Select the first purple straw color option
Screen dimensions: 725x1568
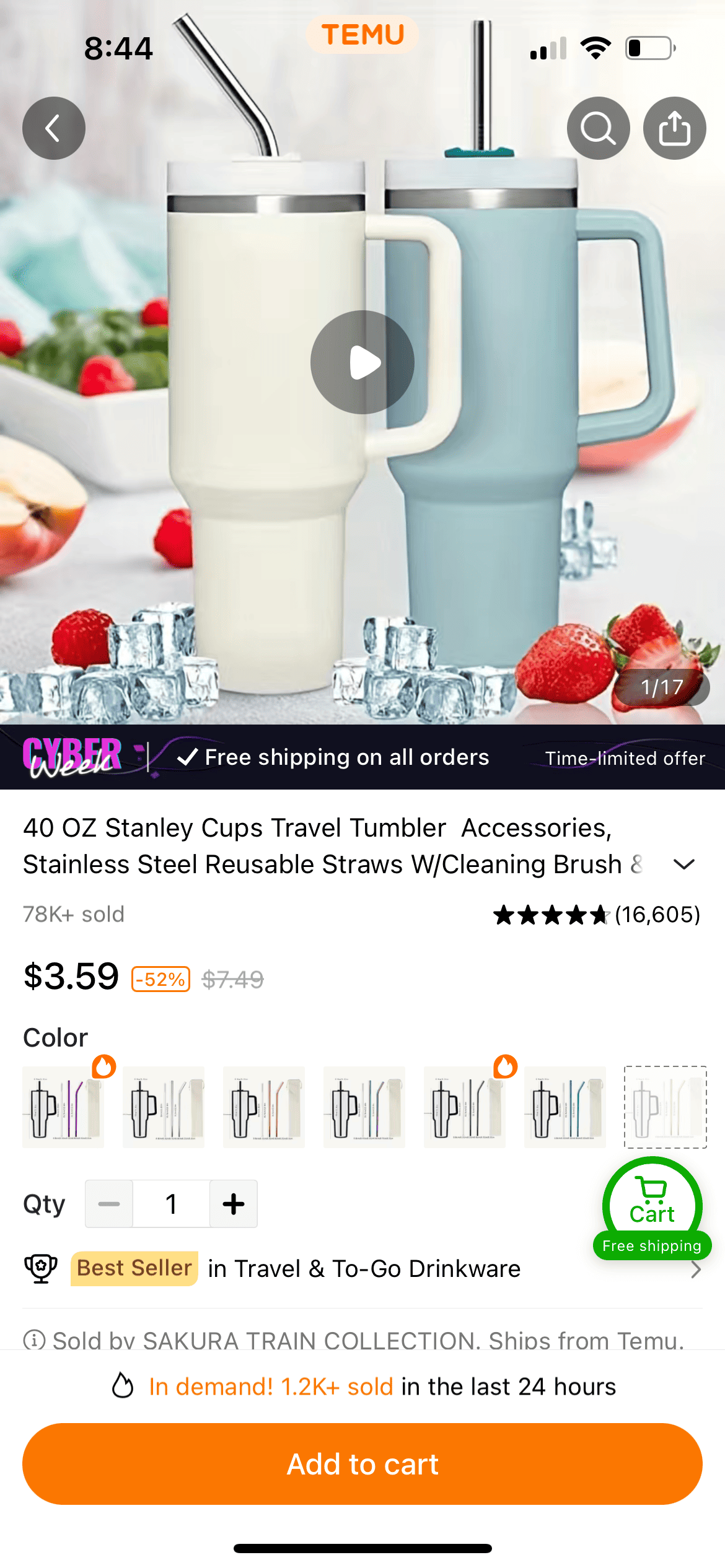[63, 1107]
